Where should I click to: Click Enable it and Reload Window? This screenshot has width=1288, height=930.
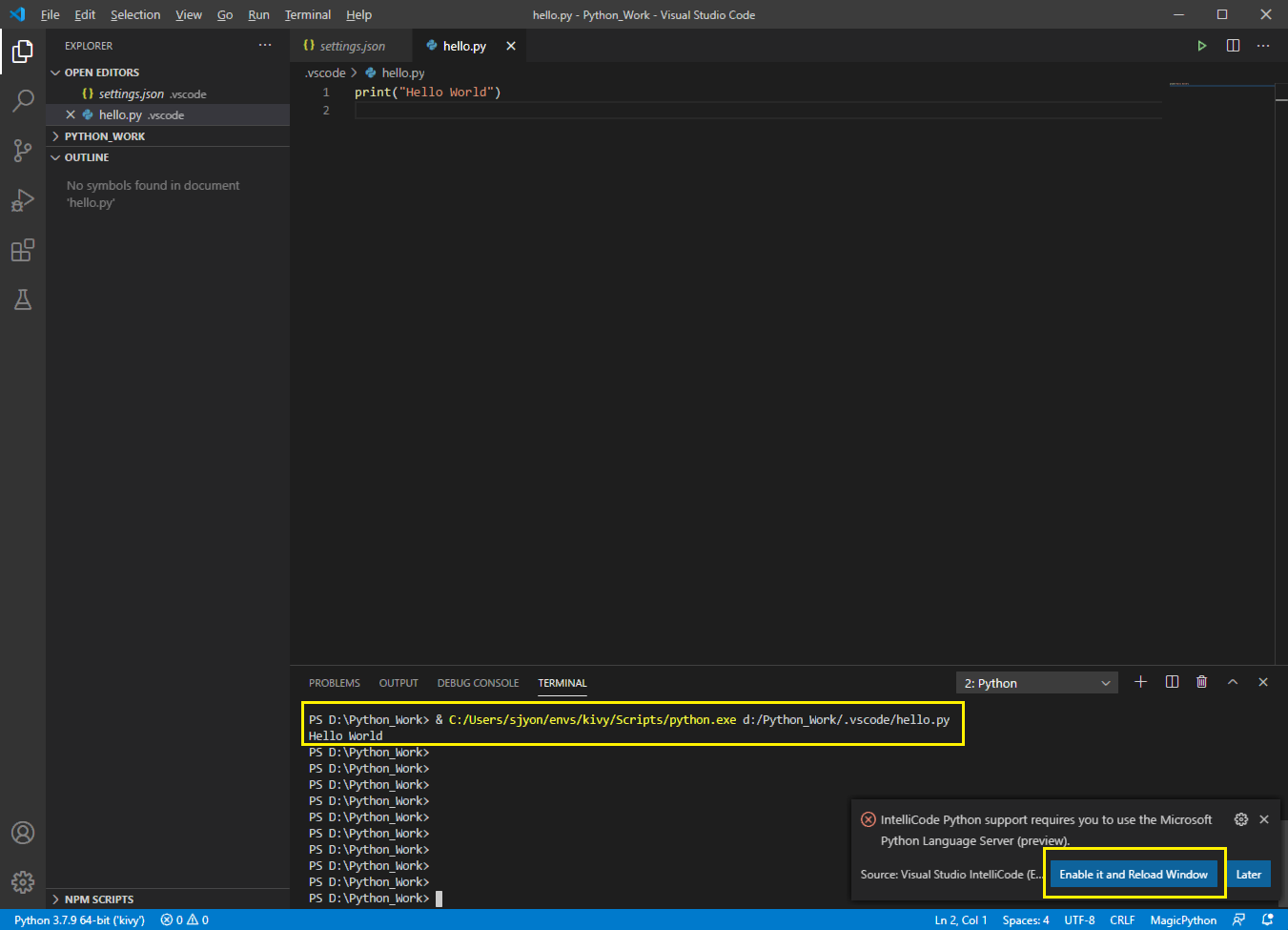[1134, 874]
